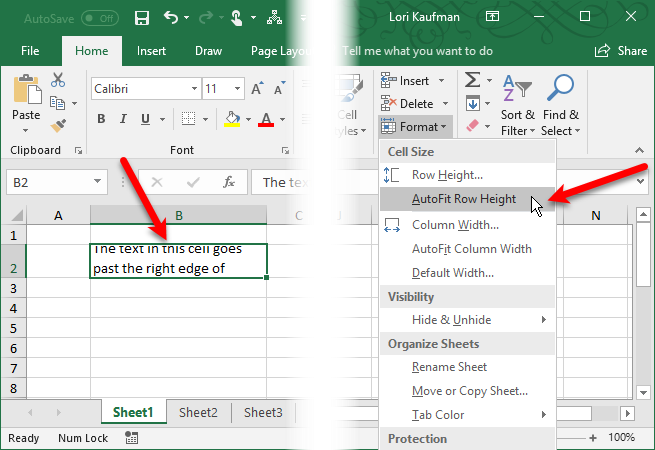Open the File tab
This screenshot has height=450, width=655.
coord(30,51)
